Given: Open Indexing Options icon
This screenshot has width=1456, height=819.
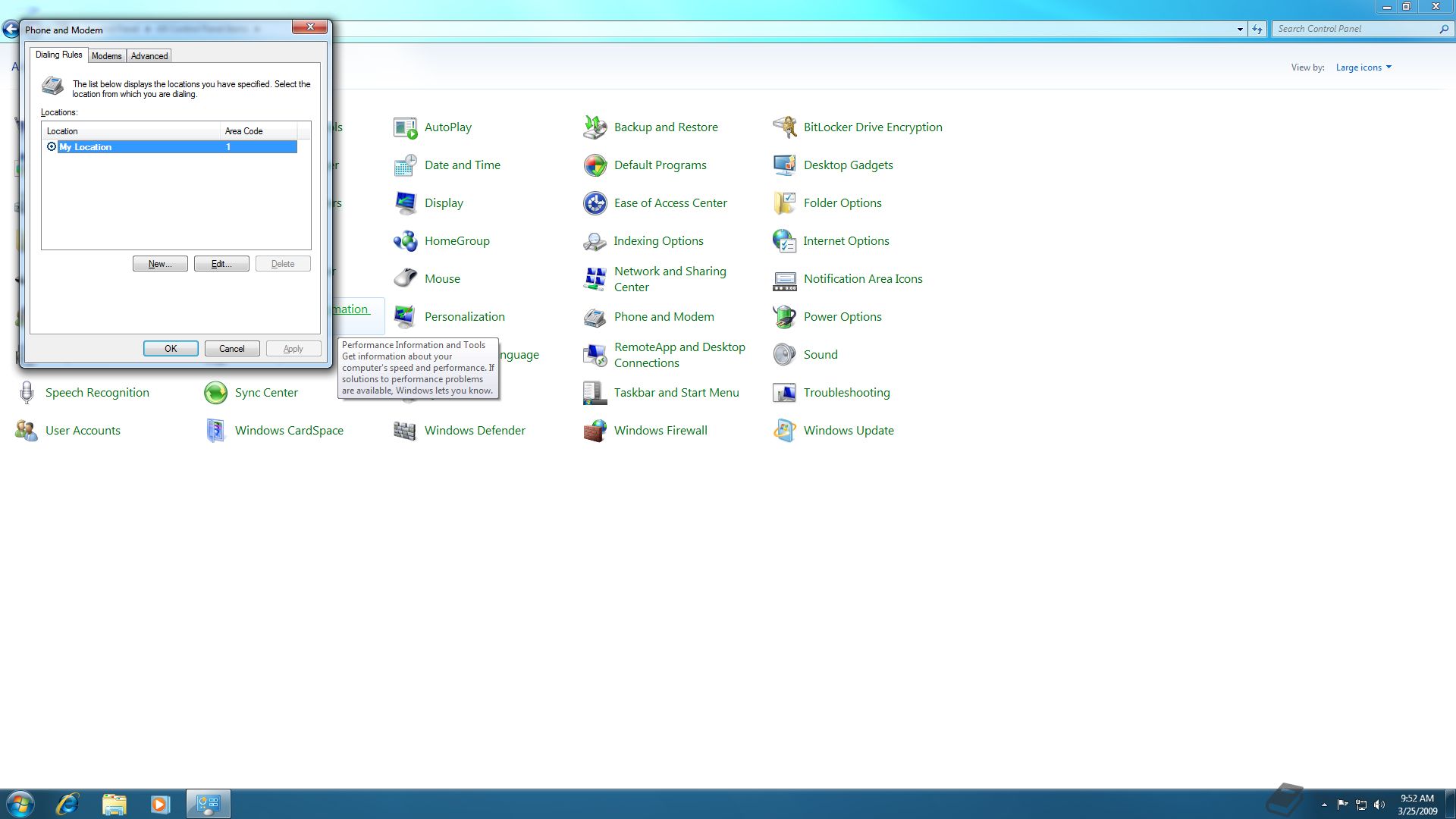Looking at the screenshot, I should click(x=595, y=241).
